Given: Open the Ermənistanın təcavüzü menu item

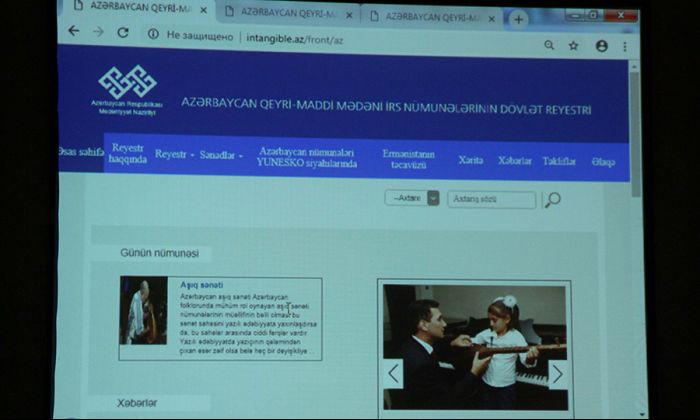Looking at the screenshot, I should (x=408, y=159).
